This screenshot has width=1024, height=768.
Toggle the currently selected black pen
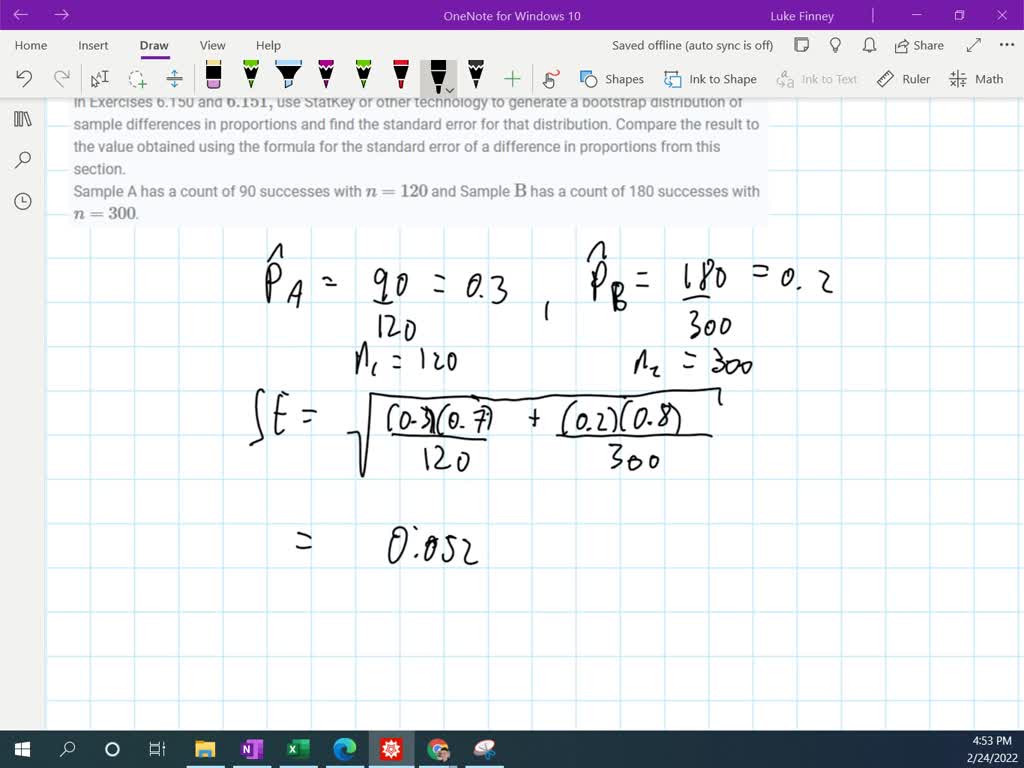[436, 74]
